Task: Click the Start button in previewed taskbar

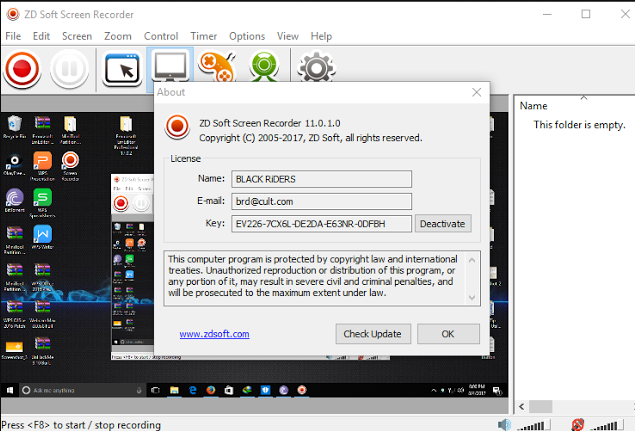Action: tap(10, 390)
